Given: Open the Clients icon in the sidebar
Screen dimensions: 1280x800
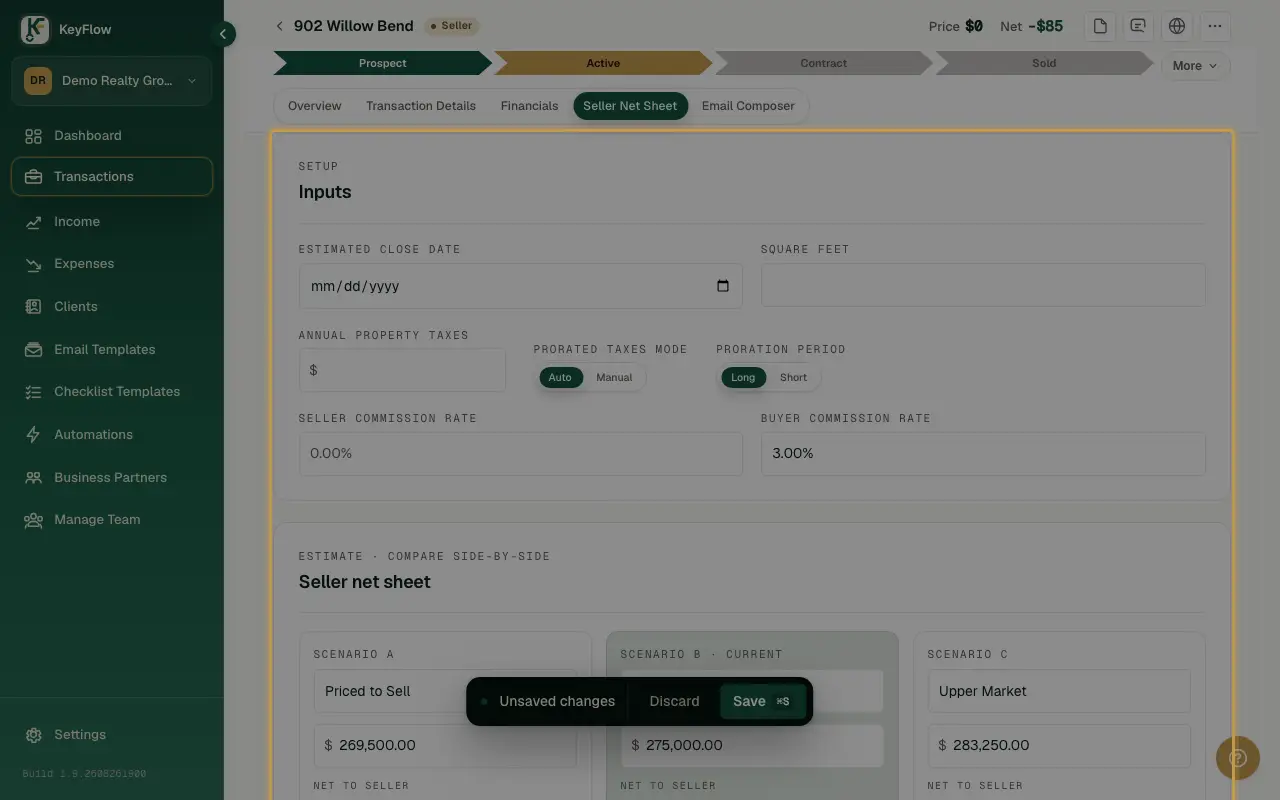Looking at the screenshot, I should (33, 307).
